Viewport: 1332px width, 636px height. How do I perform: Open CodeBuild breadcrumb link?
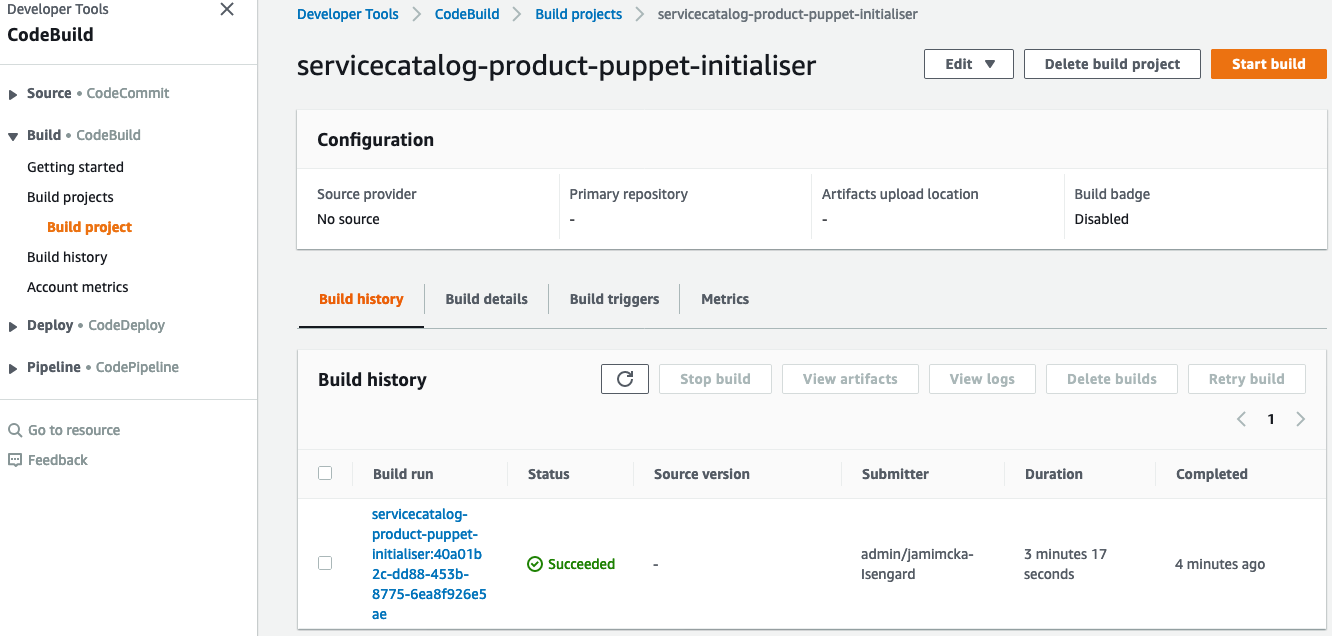(x=468, y=14)
